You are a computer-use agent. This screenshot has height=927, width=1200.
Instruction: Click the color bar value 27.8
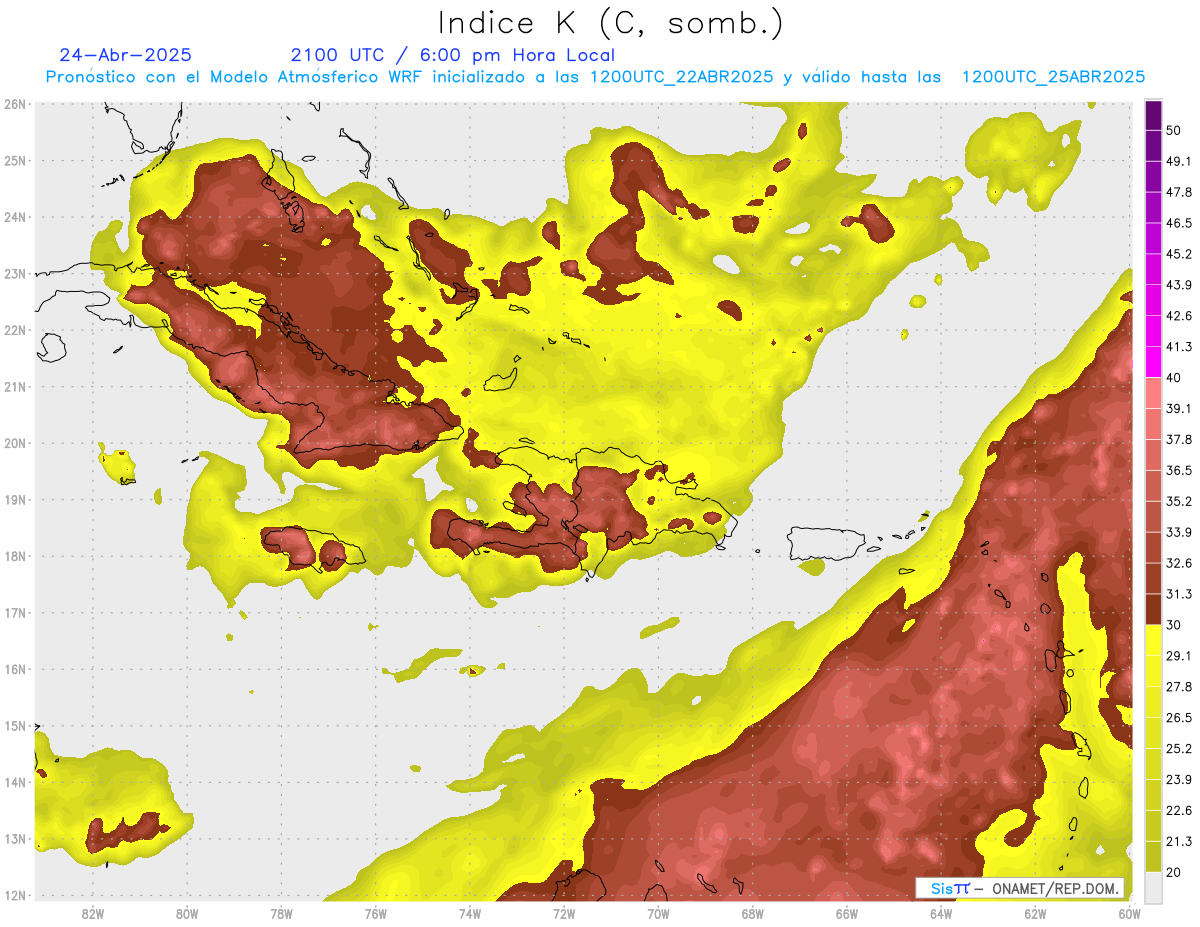(x=1180, y=686)
